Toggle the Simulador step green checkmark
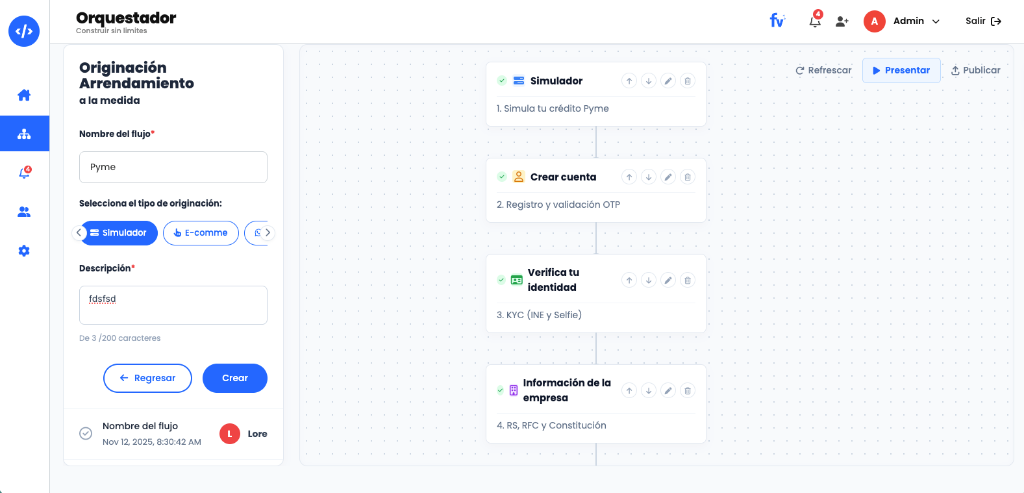The image size is (1024, 493). coord(502,81)
